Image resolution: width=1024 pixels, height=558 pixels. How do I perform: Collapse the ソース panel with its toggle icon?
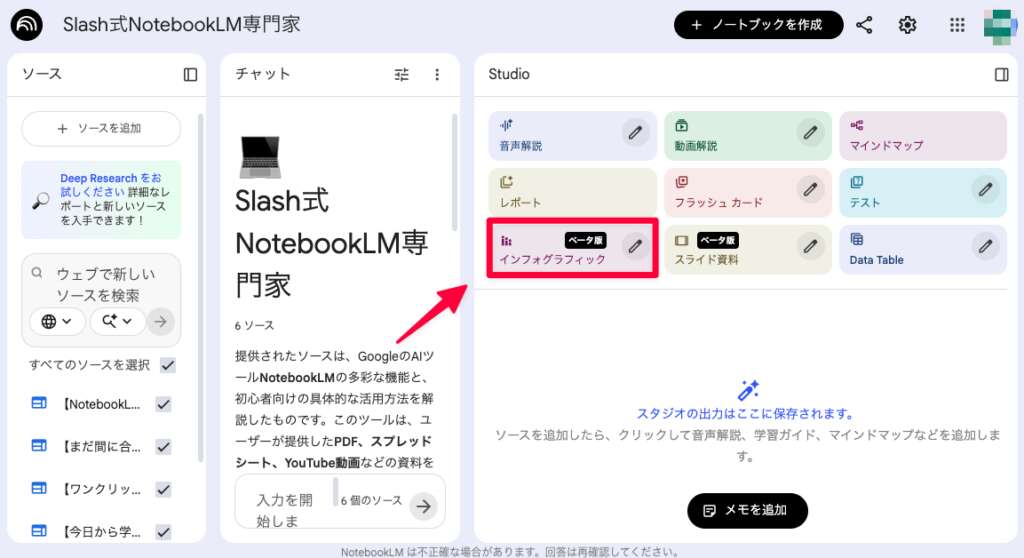click(190, 74)
